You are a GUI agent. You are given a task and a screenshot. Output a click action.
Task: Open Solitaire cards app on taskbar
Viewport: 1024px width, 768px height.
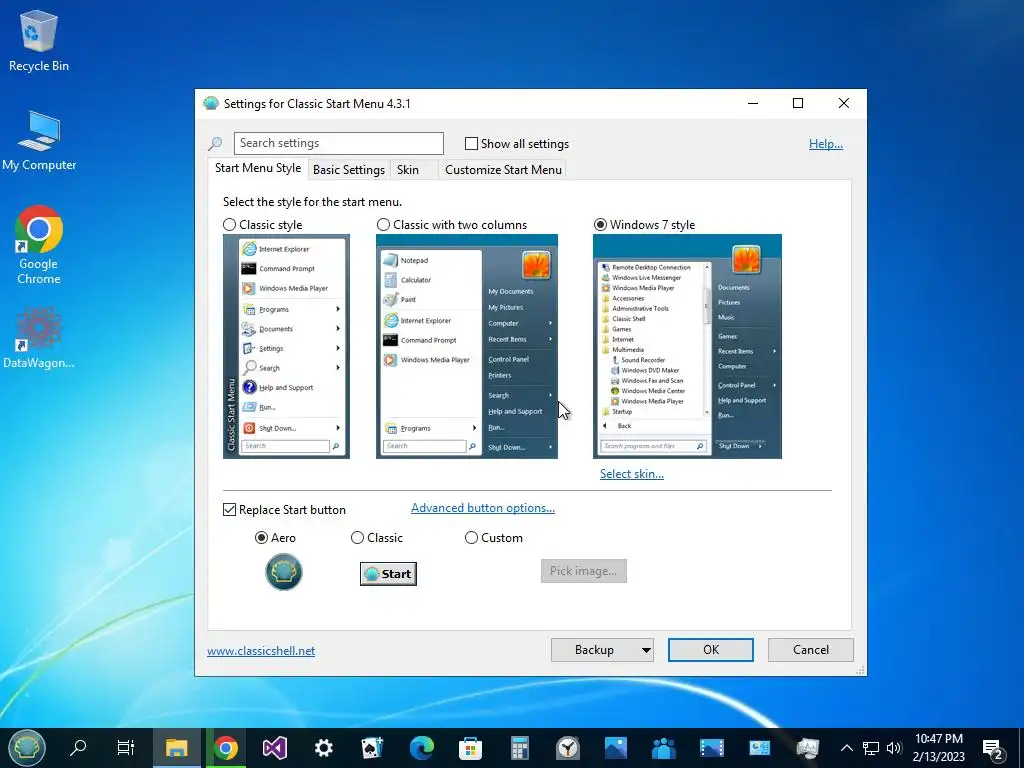click(372, 748)
